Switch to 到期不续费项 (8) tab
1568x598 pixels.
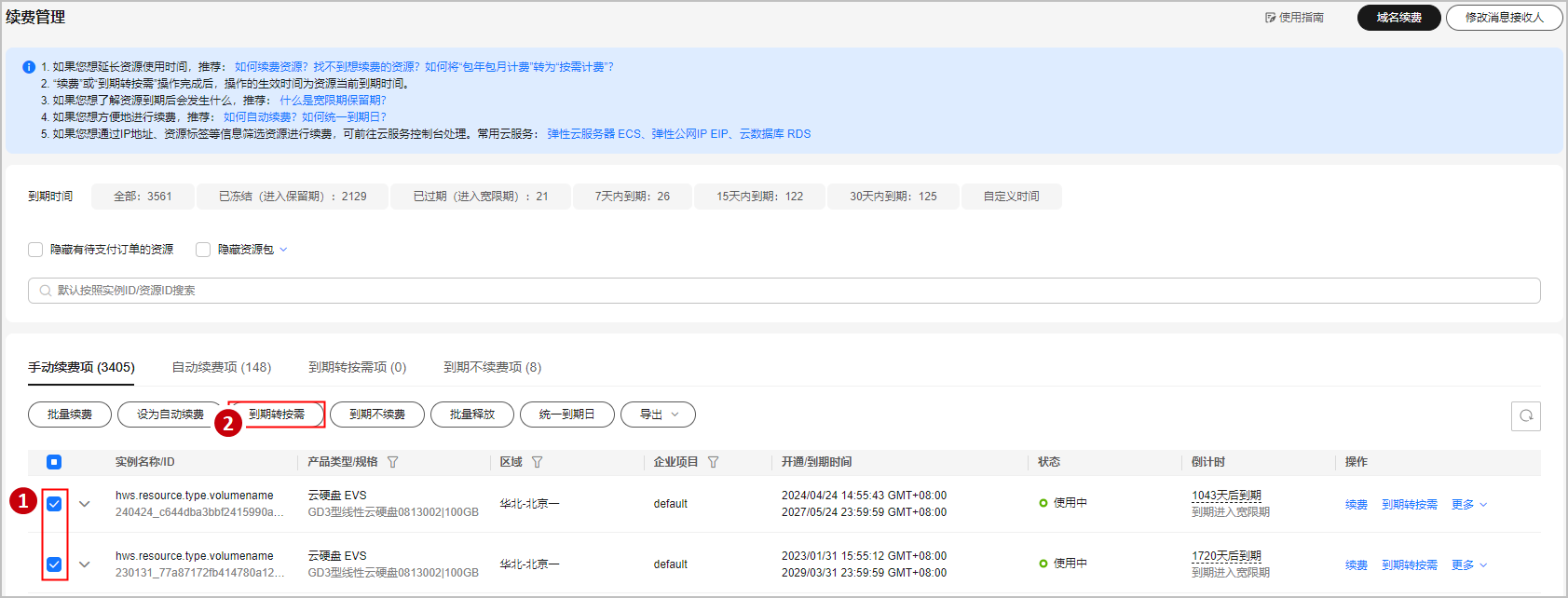(x=492, y=367)
